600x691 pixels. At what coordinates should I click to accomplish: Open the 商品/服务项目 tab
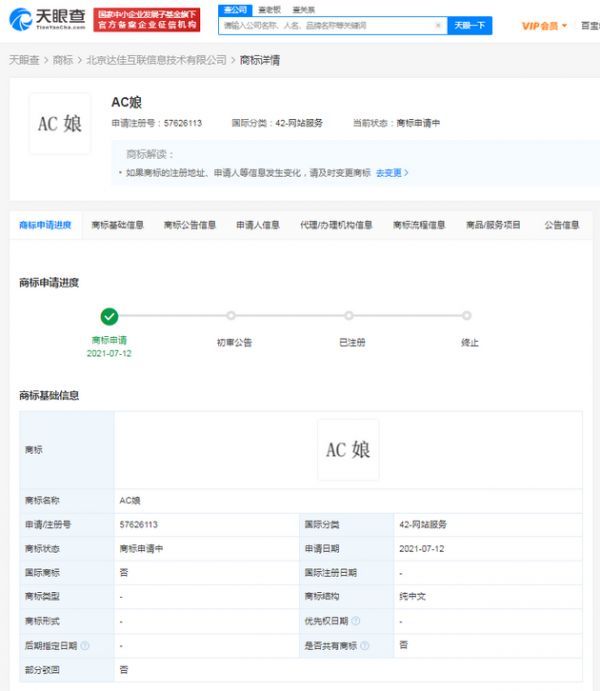tap(493, 225)
